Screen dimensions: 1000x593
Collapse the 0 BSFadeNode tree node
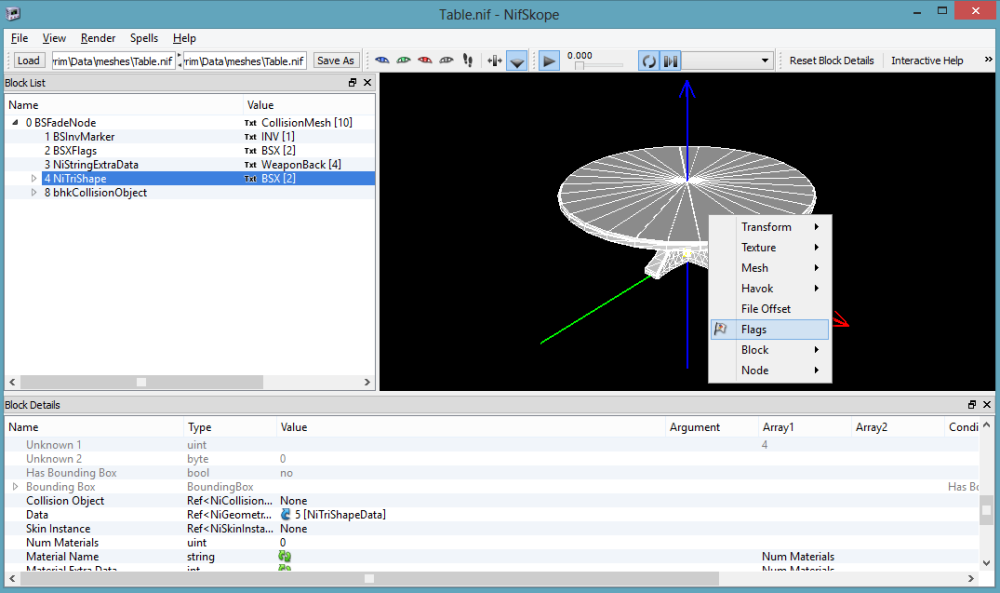pos(15,122)
